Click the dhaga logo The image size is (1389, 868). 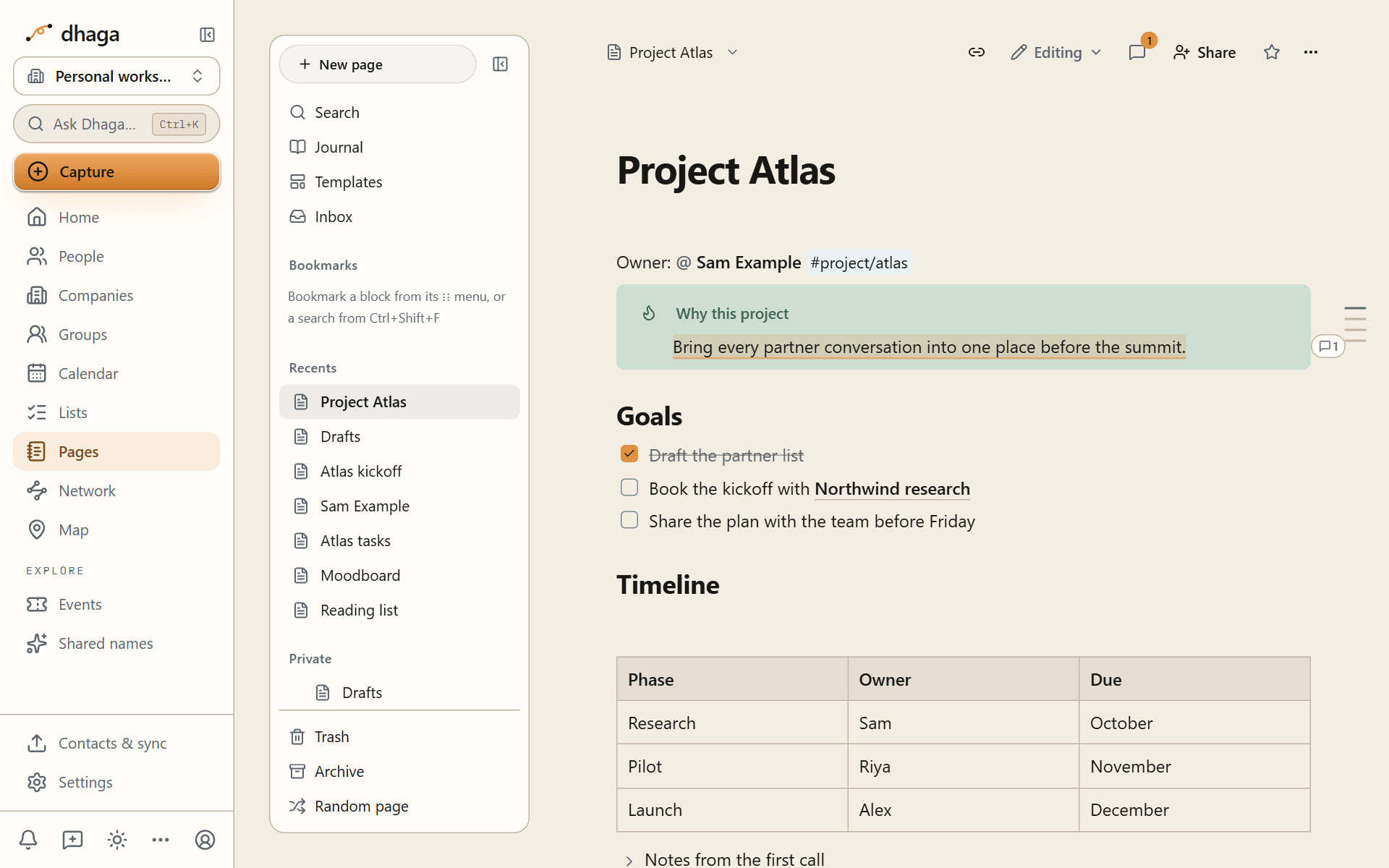tap(72, 34)
